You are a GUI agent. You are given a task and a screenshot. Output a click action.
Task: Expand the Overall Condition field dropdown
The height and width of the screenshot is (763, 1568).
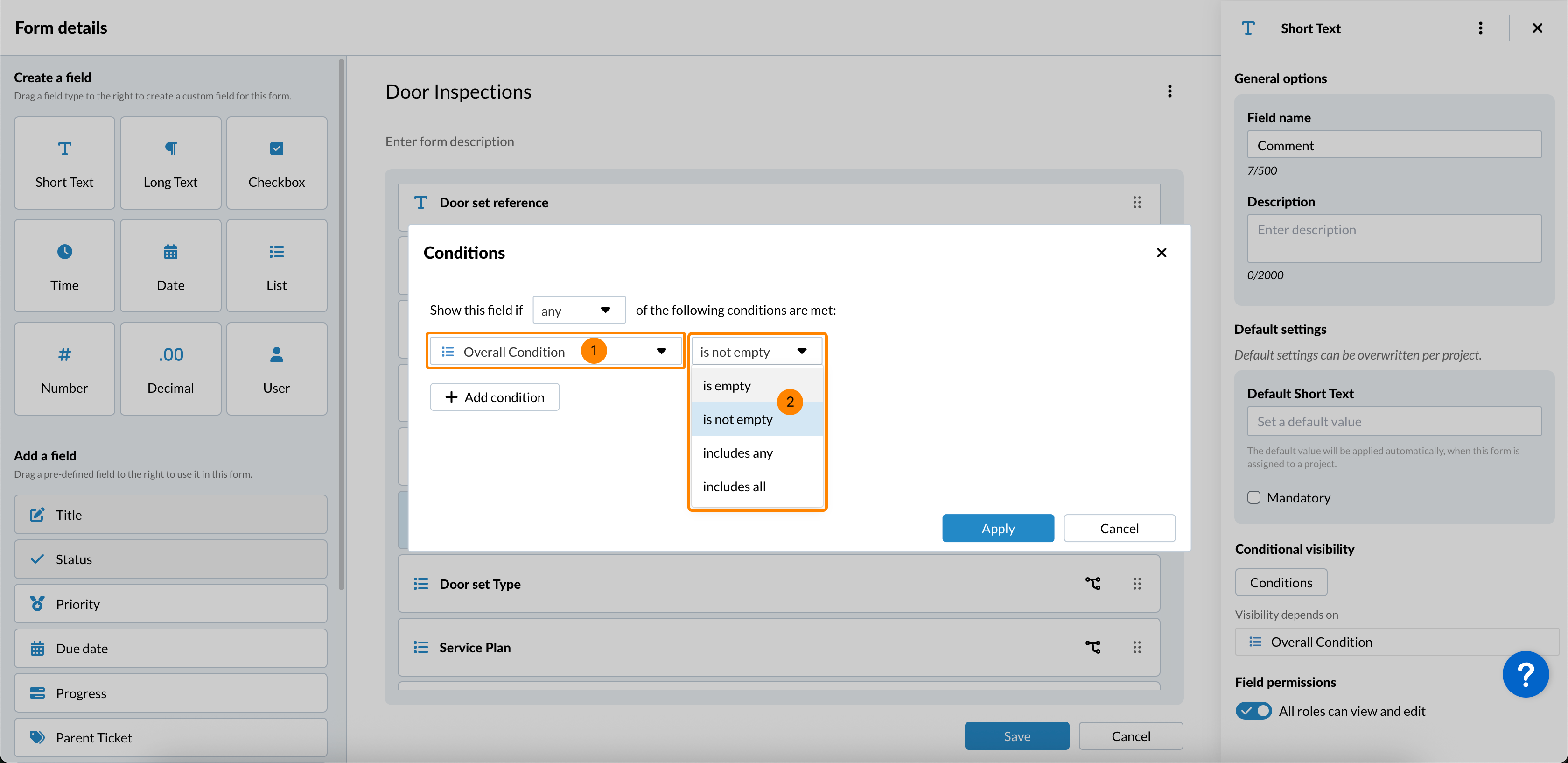coord(660,351)
